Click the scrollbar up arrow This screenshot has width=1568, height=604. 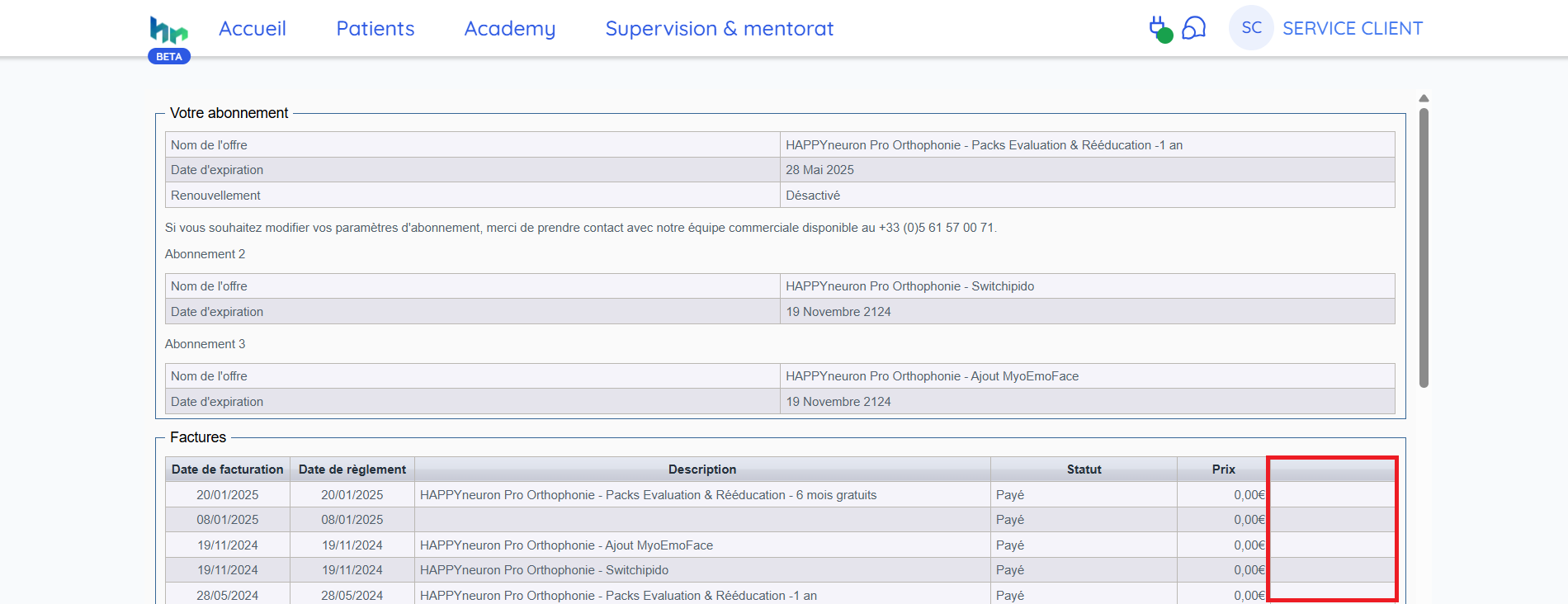1424,98
